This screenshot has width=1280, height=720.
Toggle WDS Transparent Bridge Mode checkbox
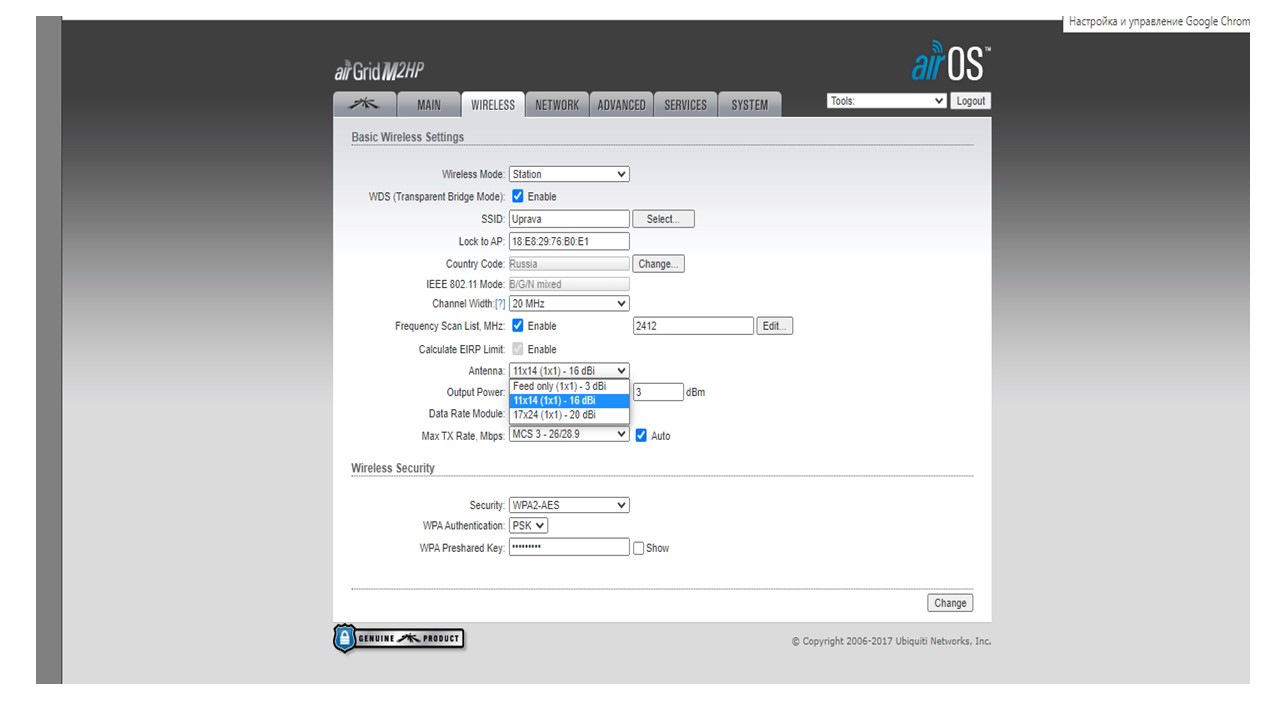coord(518,196)
